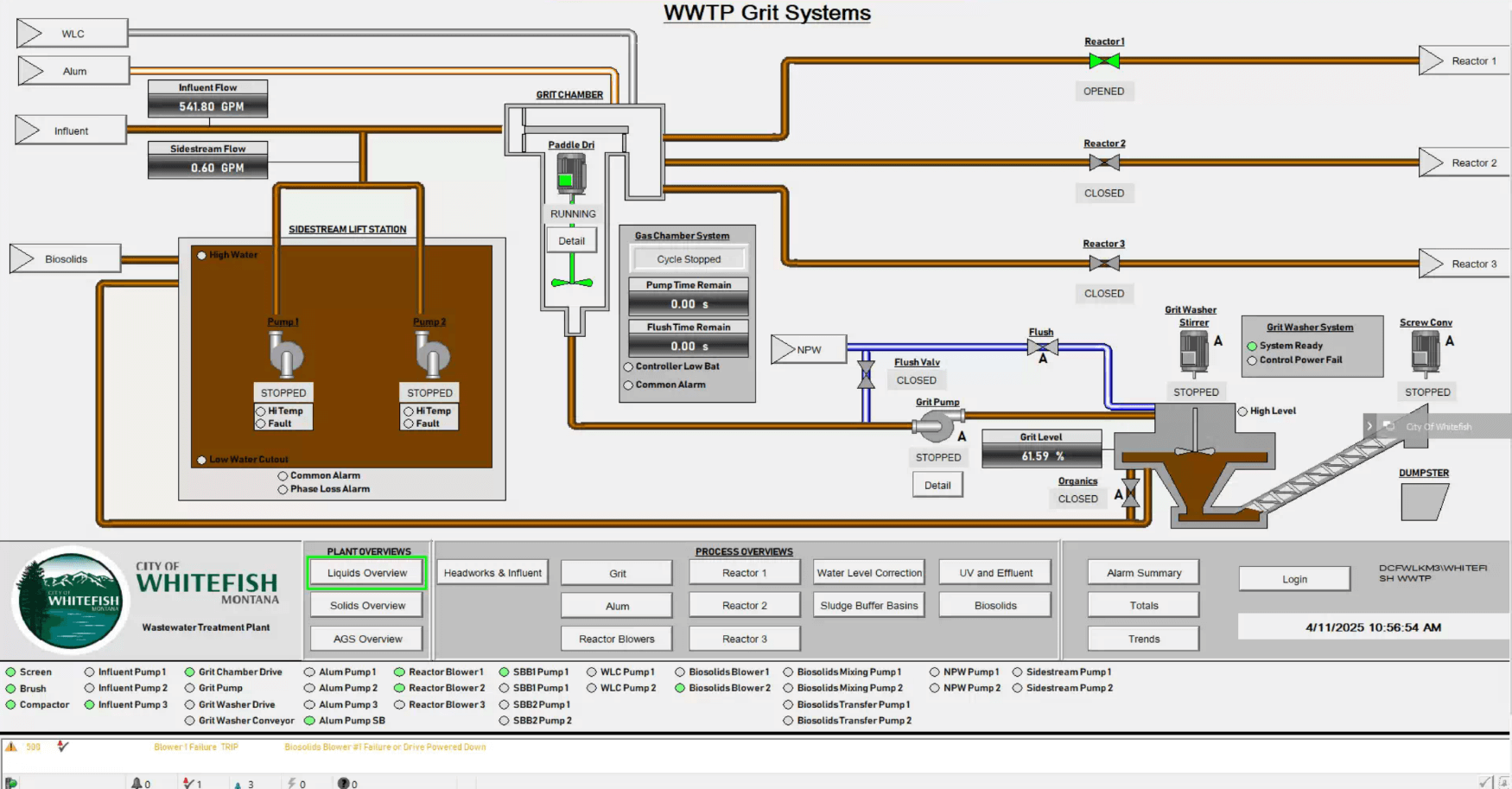Image resolution: width=1512 pixels, height=789 pixels.
Task: Click the Reactor 3 valve icon
Action: (1104, 264)
